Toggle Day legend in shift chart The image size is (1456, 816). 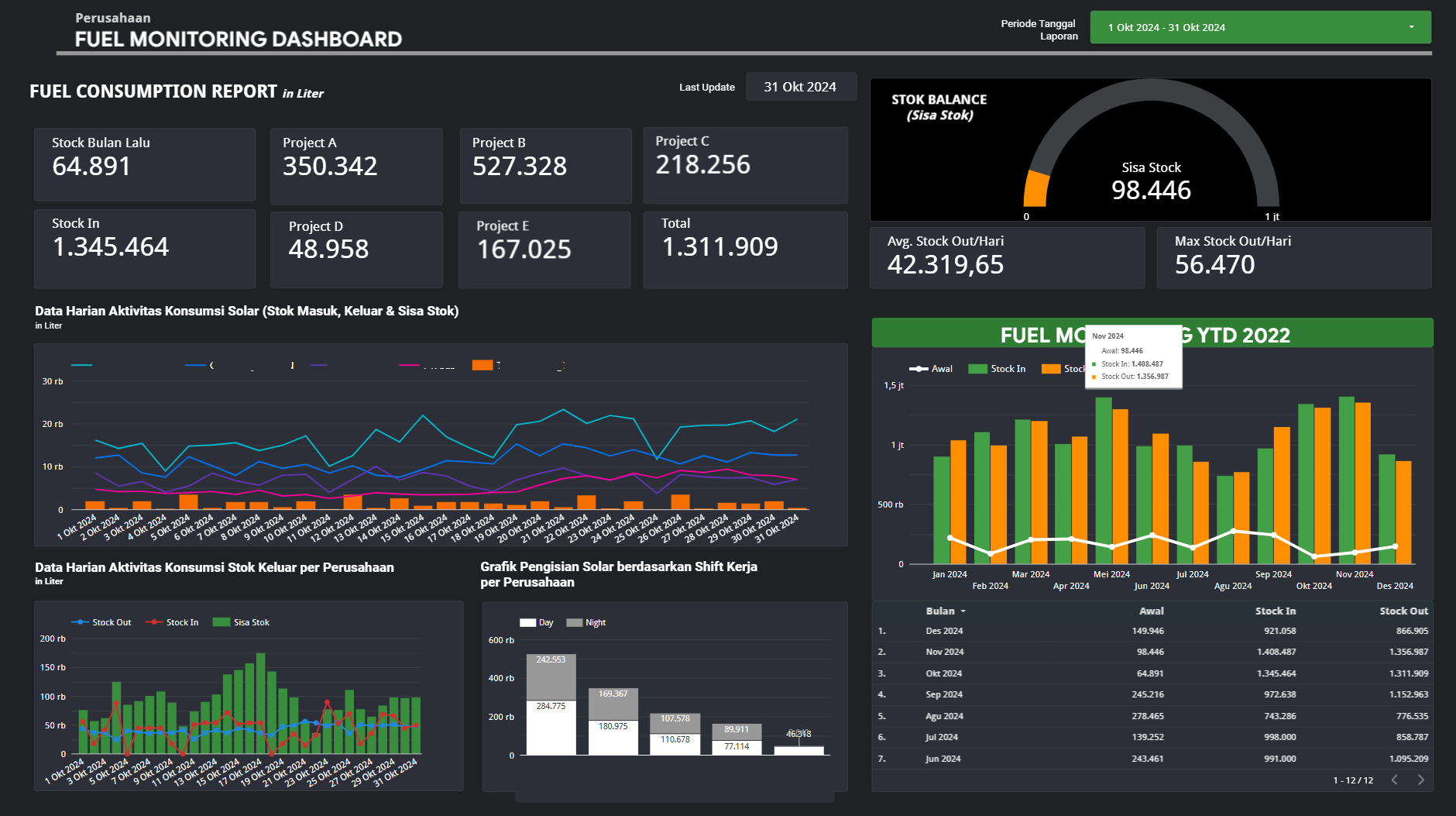[536, 622]
